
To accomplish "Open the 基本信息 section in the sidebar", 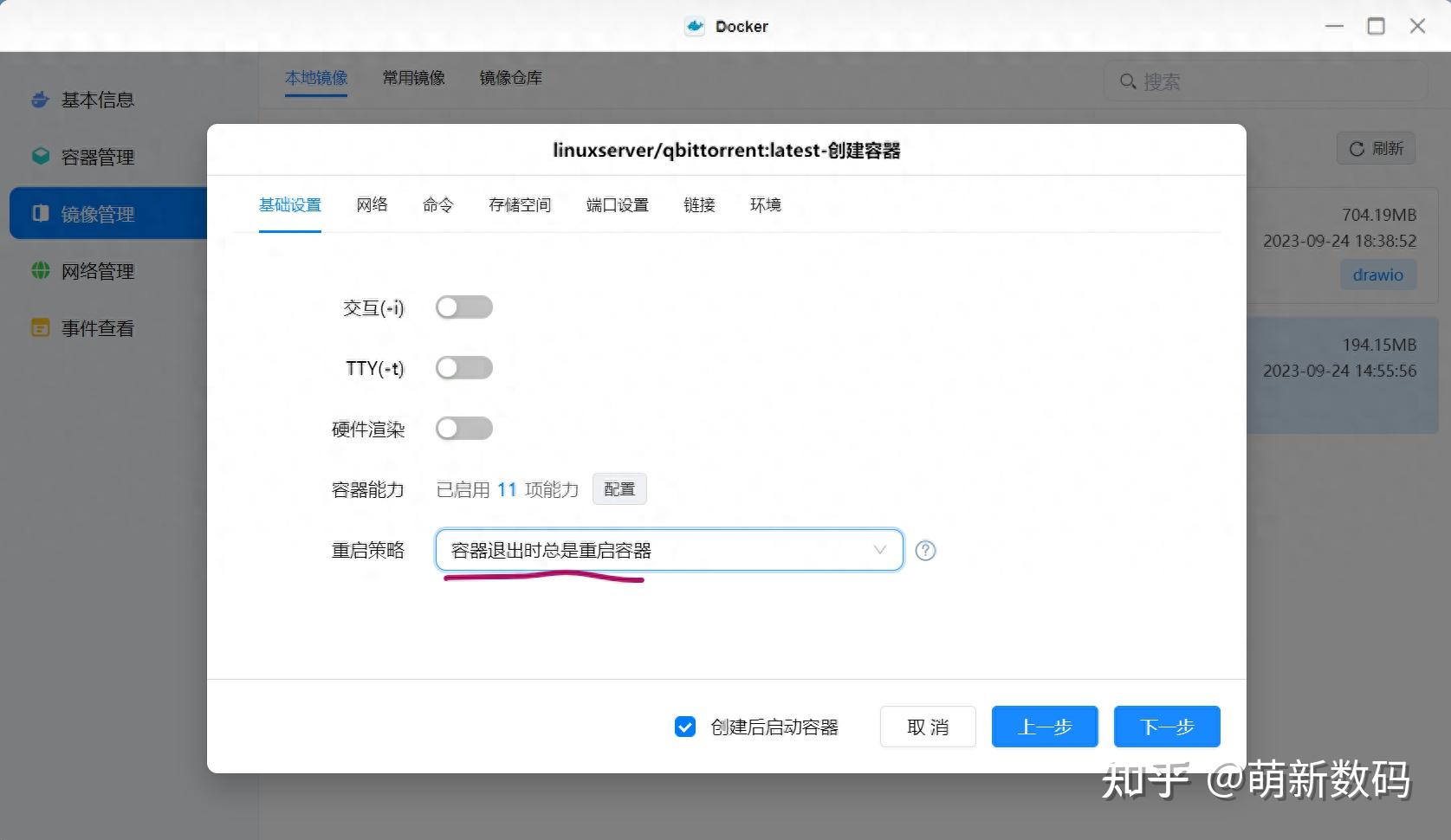I will click(x=96, y=100).
